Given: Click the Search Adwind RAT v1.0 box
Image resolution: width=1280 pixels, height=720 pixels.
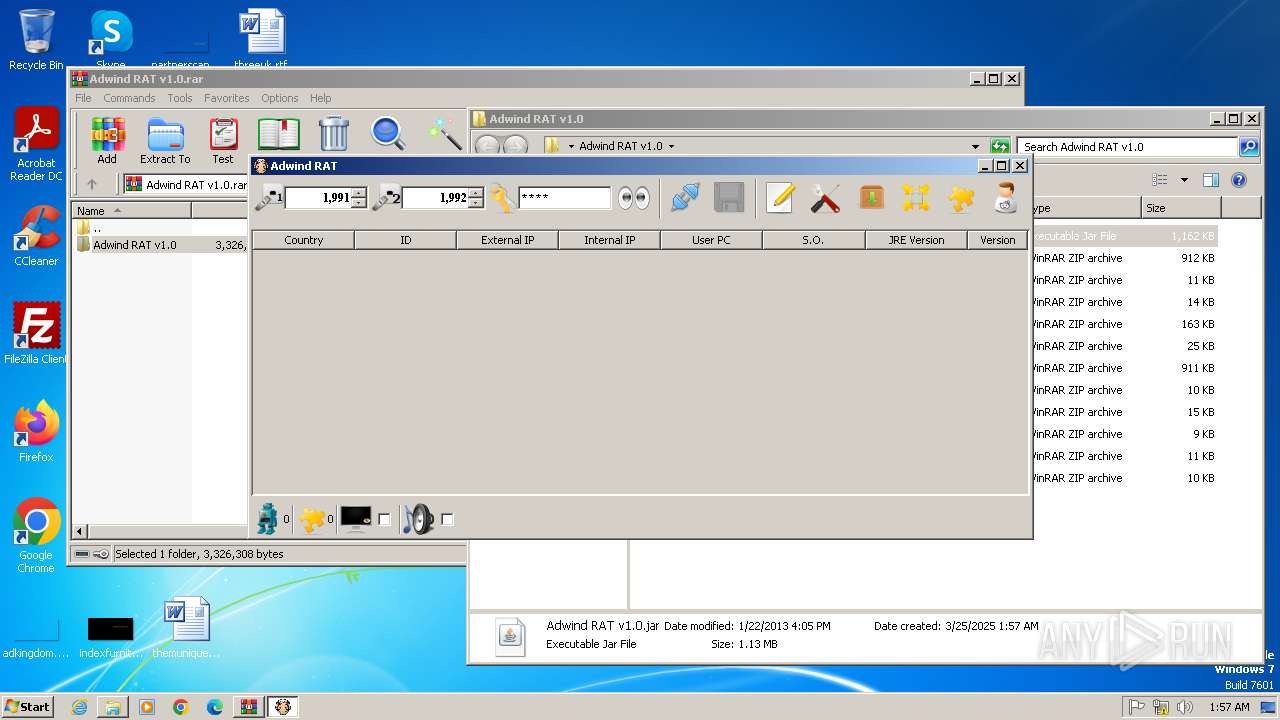Looking at the screenshot, I should [1127, 147].
